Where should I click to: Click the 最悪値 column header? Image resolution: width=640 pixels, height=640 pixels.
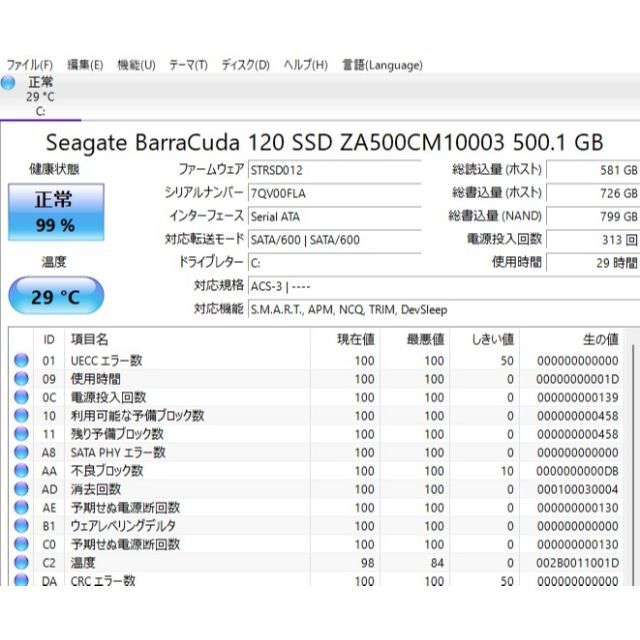point(415,339)
